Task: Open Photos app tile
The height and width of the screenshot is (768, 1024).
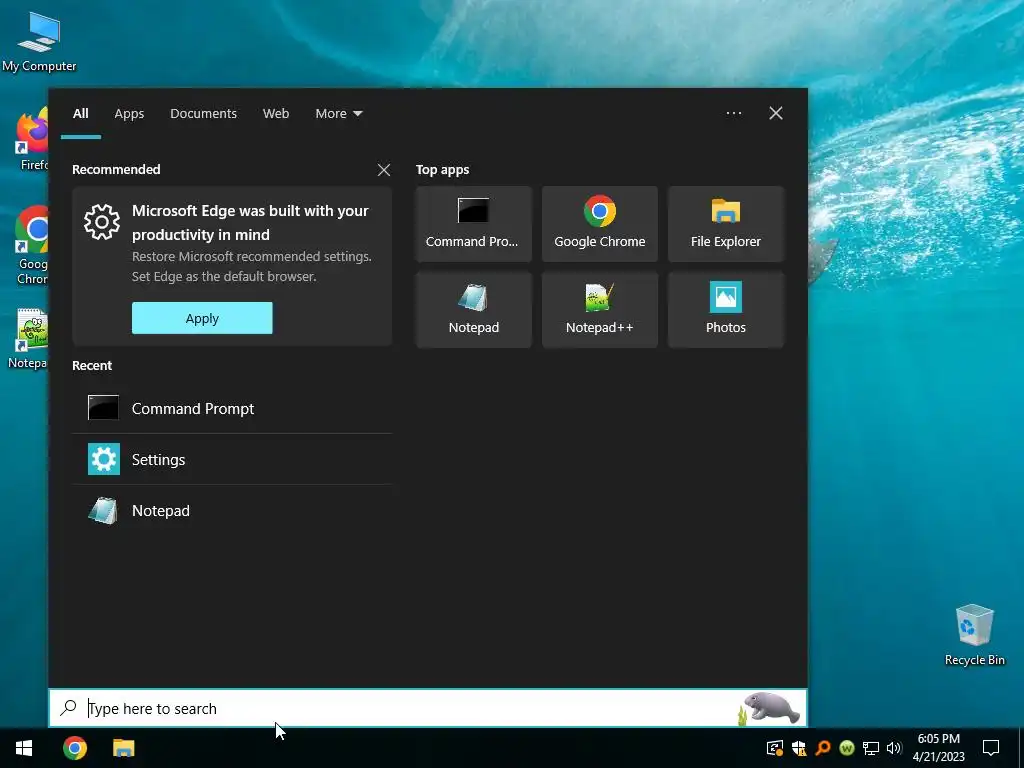Action: click(x=726, y=310)
